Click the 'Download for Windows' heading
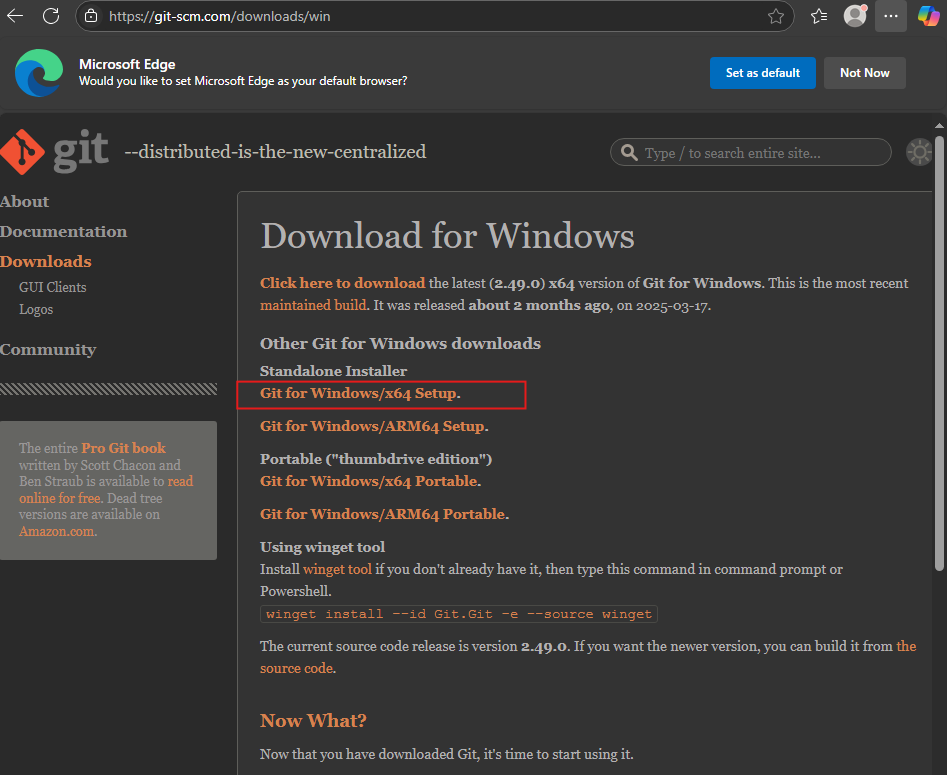The width and height of the screenshot is (947, 775). pyautogui.click(x=448, y=236)
